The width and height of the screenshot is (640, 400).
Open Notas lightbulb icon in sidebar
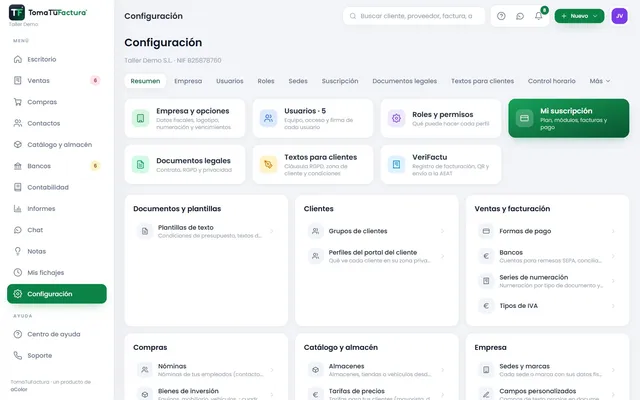tap(18, 251)
